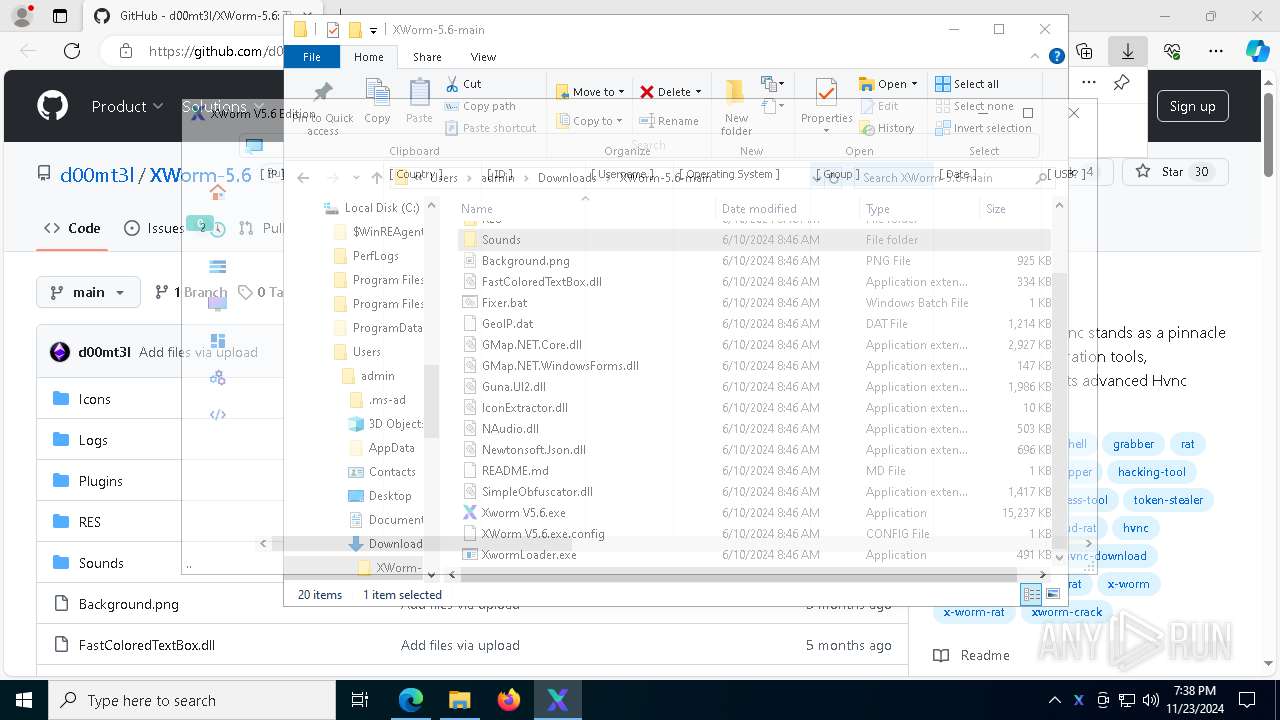Screen dimensions: 1280x720
Task: Open the main branch selector on GitHub
Action: click(88, 292)
